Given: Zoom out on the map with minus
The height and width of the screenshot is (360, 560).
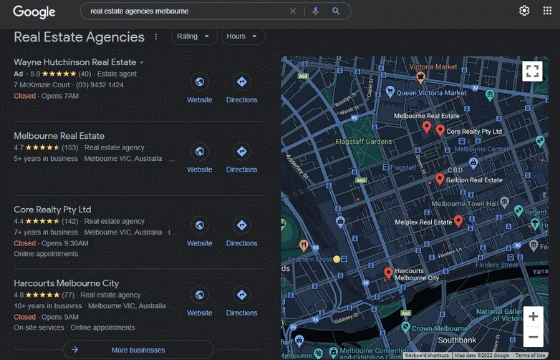Looking at the screenshot, I should tap(533, 337).
